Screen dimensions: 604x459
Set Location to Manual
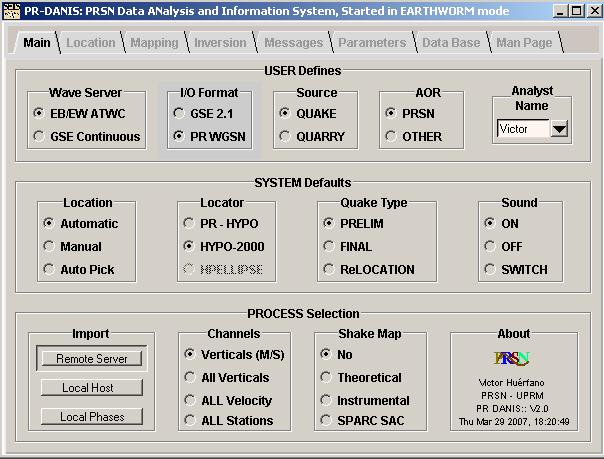72,246
